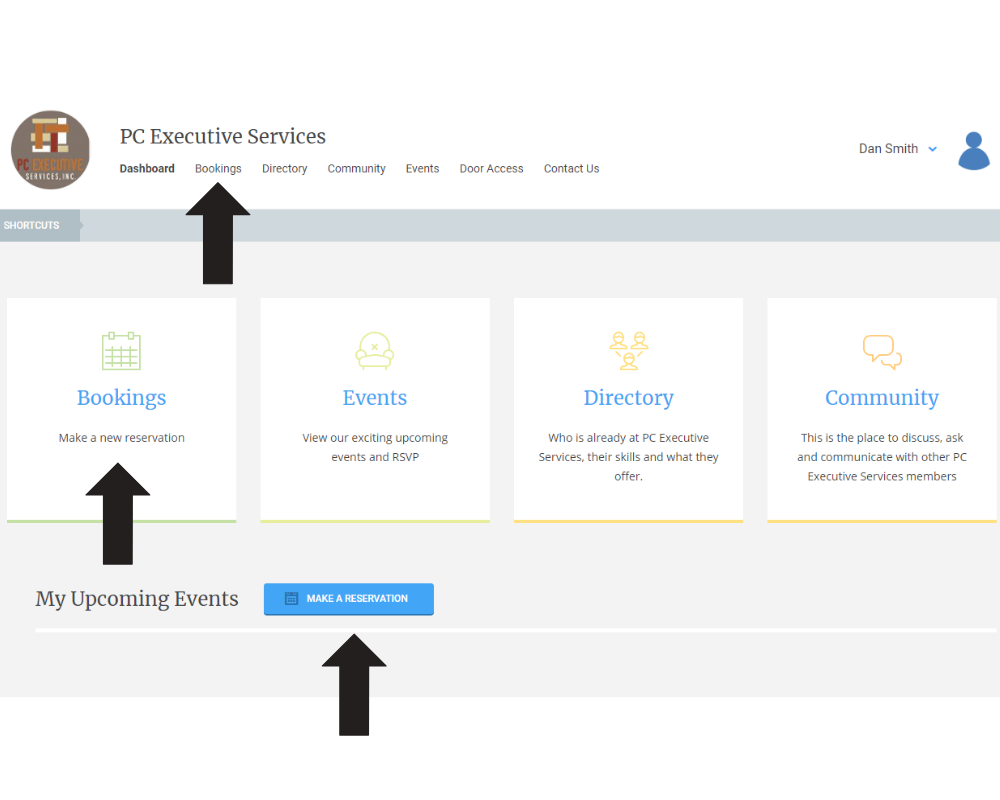
Task: Open Directory in the top navigation
Action: tap(284, 168)
